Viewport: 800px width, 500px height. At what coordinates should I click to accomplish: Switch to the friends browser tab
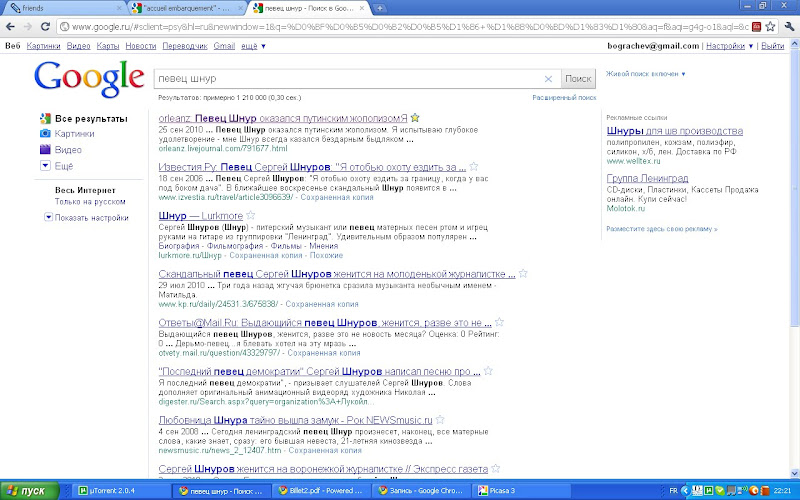pyautogui.click(x=64, y=8)
